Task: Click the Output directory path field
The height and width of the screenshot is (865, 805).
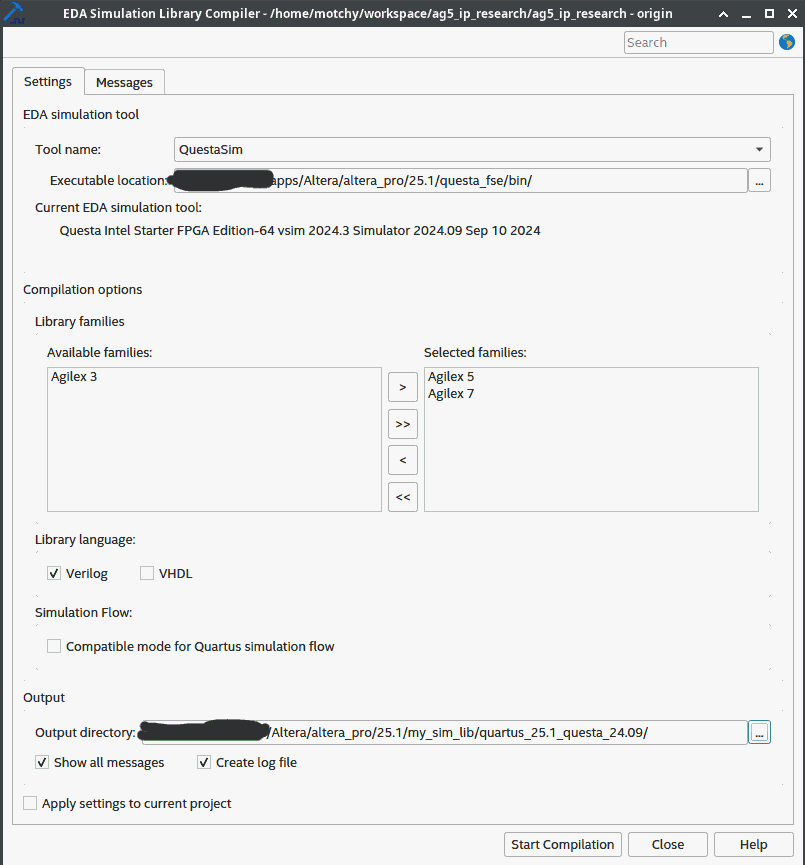Action: click(x=445, y=733)
